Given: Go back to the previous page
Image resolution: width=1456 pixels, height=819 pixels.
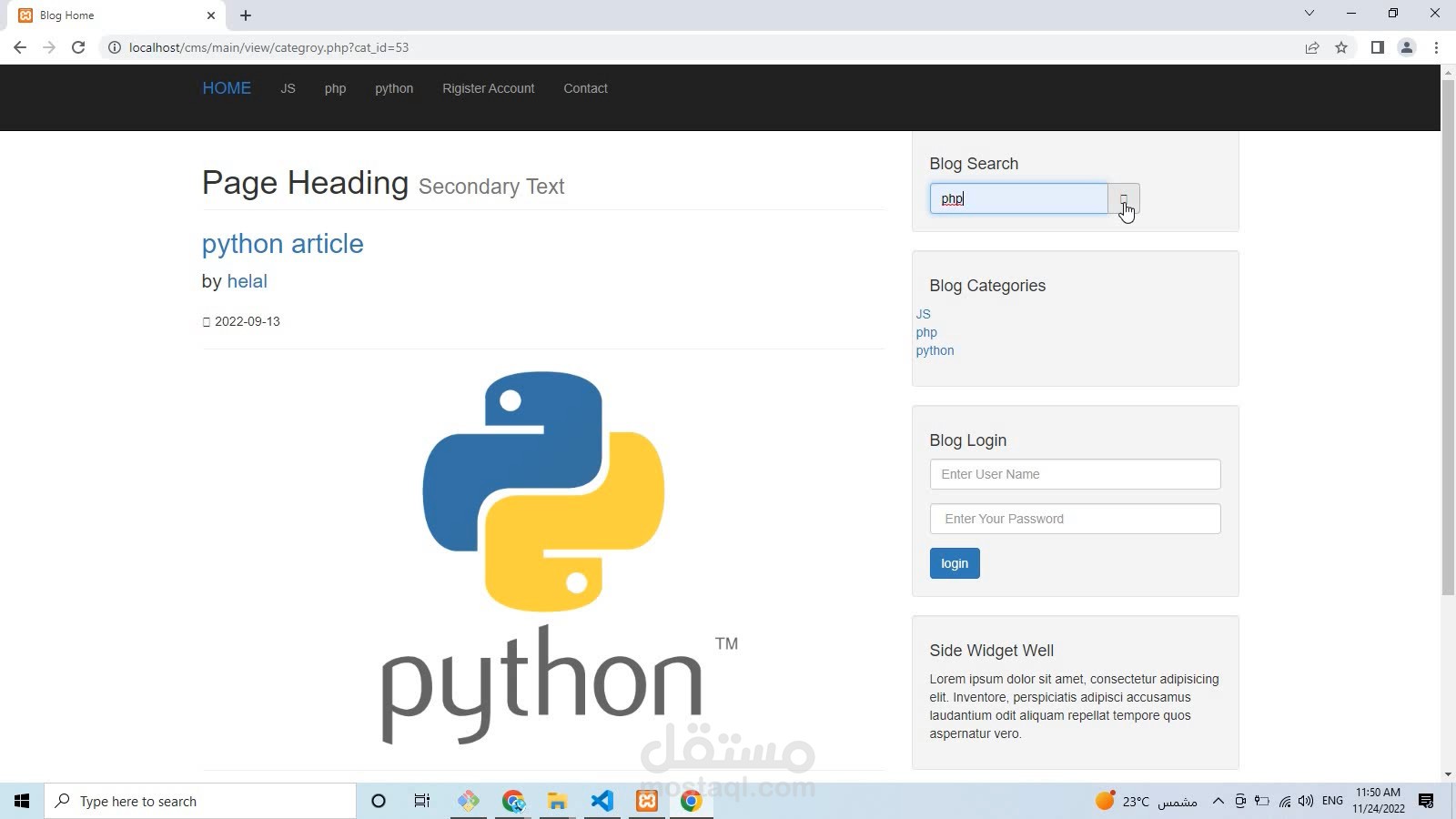Looking at the screenshot, I should (20, 47).
